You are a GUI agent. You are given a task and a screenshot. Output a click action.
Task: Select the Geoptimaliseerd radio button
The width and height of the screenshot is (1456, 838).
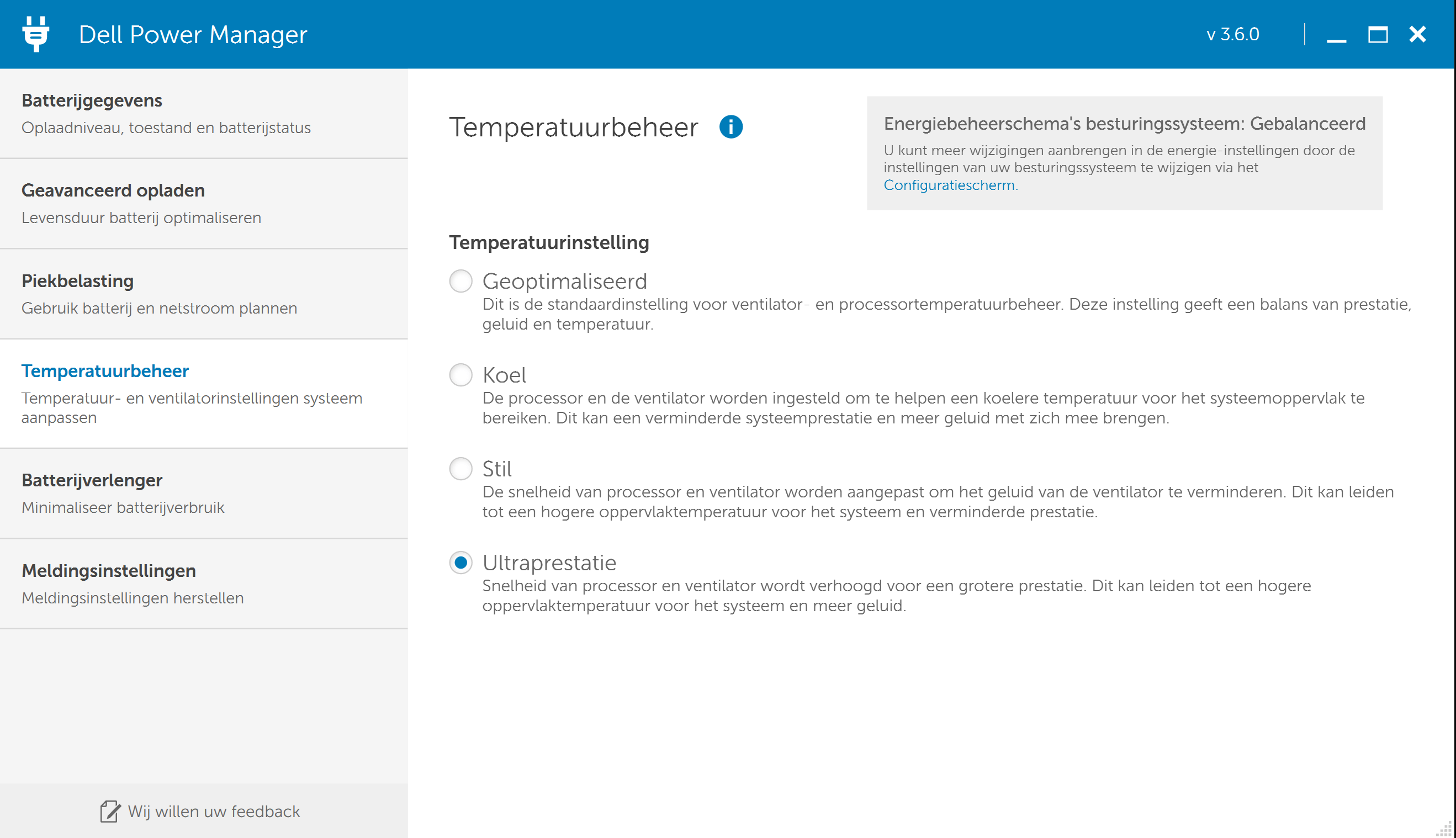tap(460, 282)
